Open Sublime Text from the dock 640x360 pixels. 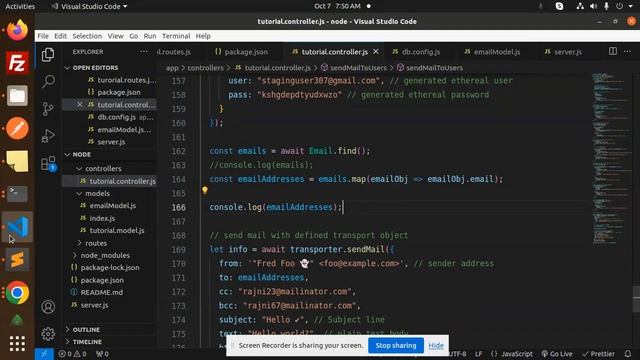click(17, 260)
